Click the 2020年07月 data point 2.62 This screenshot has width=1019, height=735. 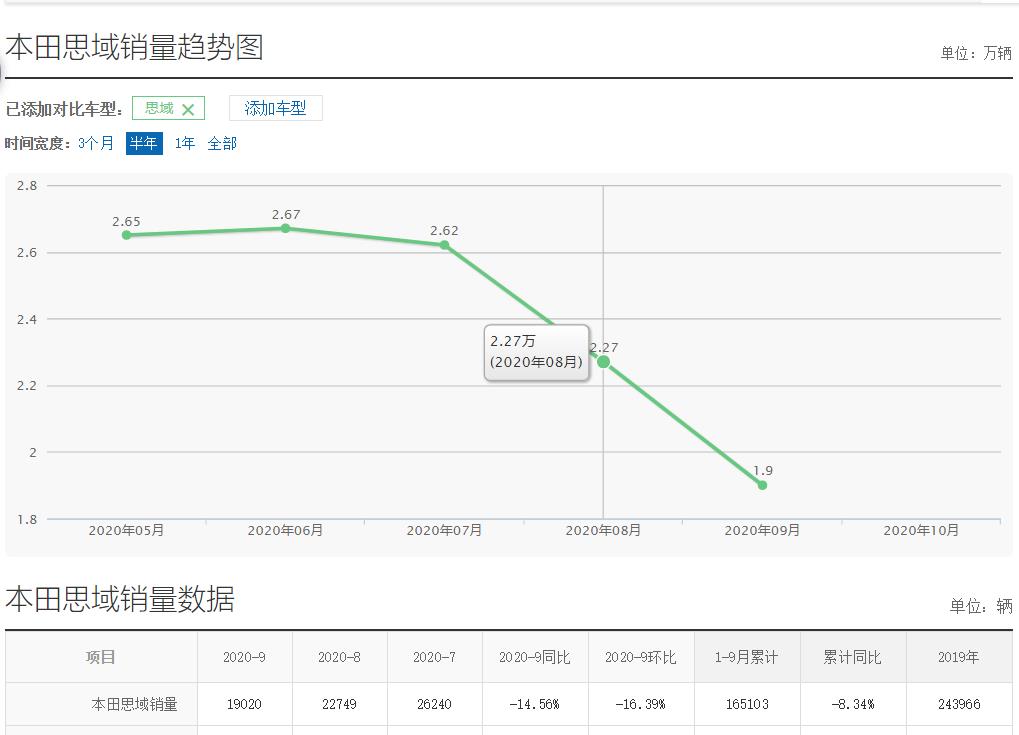coord(445,245)
